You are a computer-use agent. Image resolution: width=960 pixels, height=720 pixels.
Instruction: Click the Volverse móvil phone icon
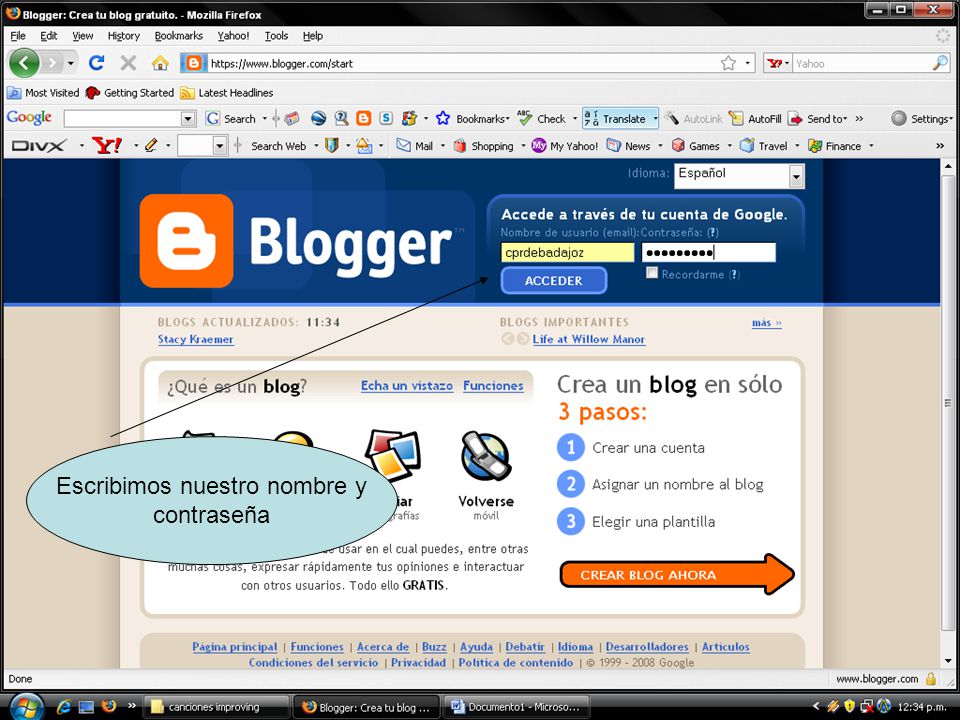[x=486, y=456]
